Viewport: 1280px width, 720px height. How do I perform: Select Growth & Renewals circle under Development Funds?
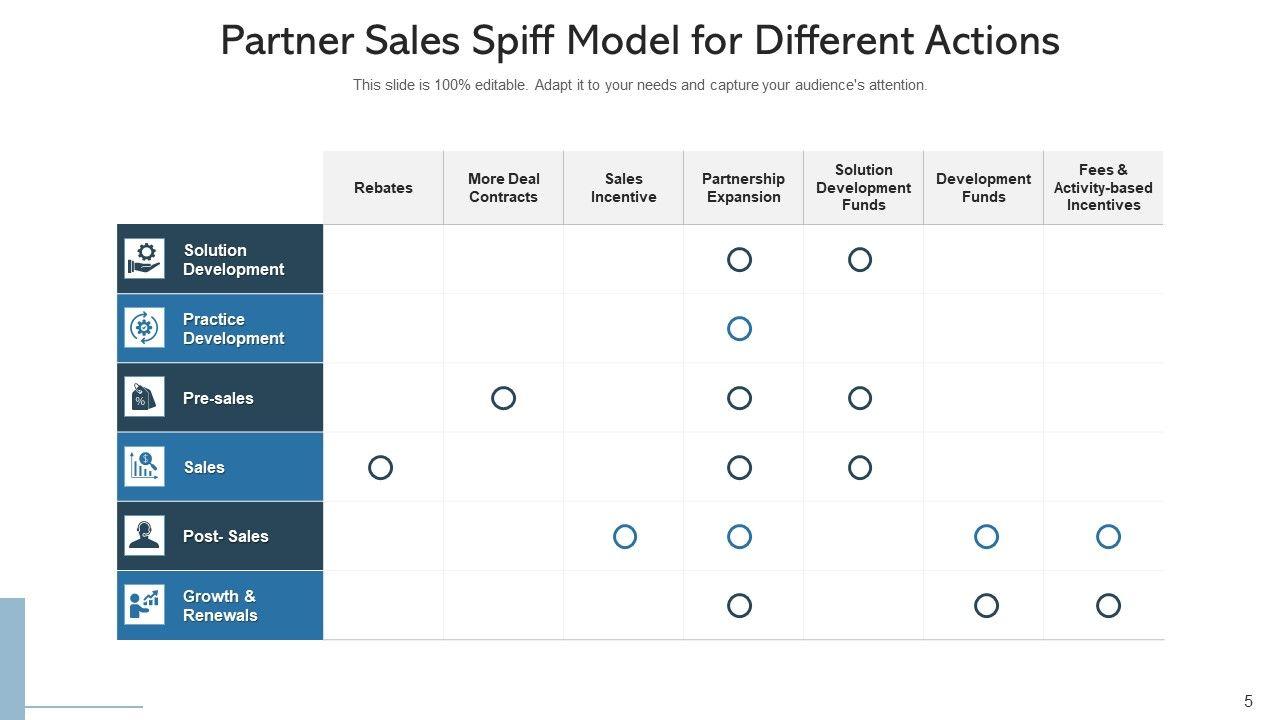pos(986,606)
